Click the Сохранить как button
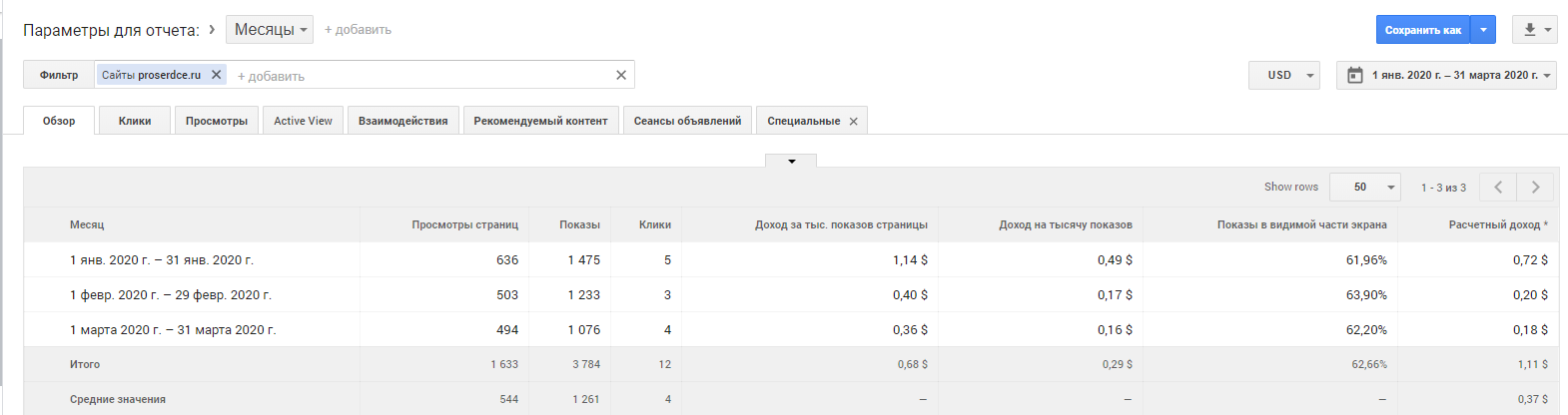 pos(1422,30)
